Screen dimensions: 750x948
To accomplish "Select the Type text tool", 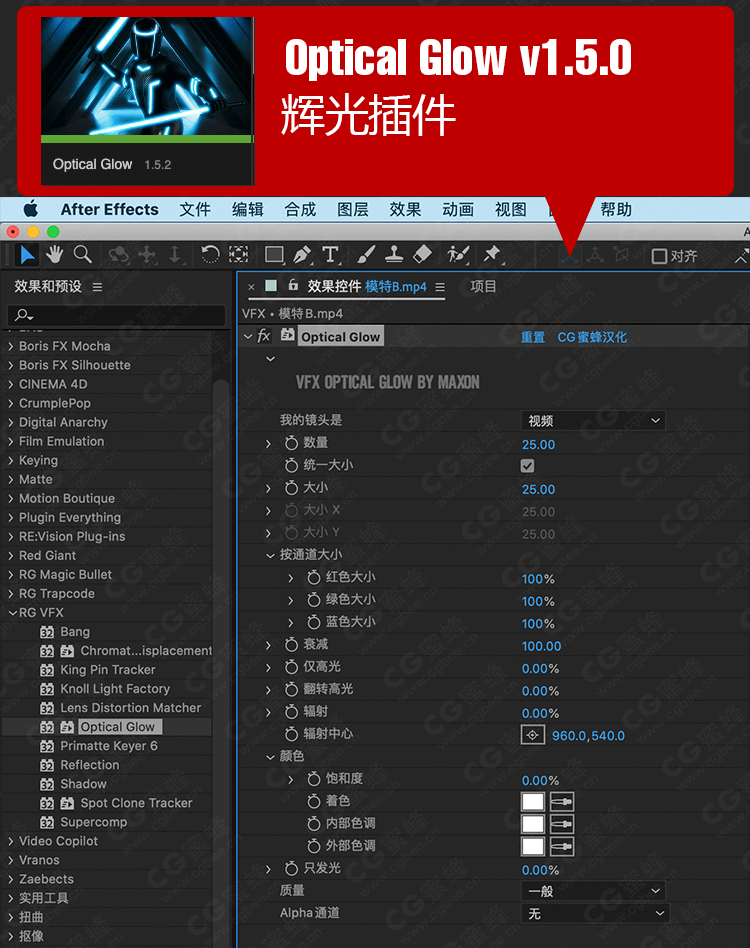I will coord(330,255).
